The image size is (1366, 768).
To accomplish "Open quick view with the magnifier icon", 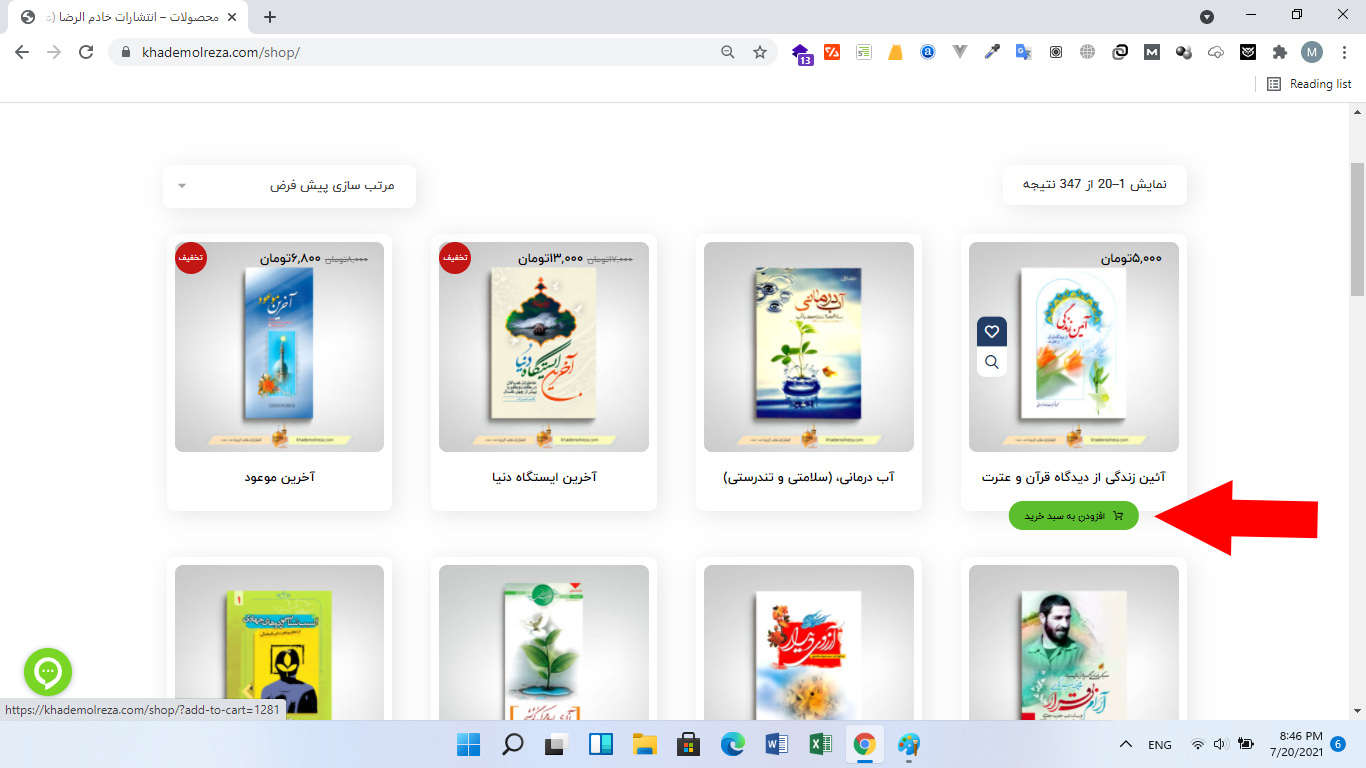I will click(991, 361).
